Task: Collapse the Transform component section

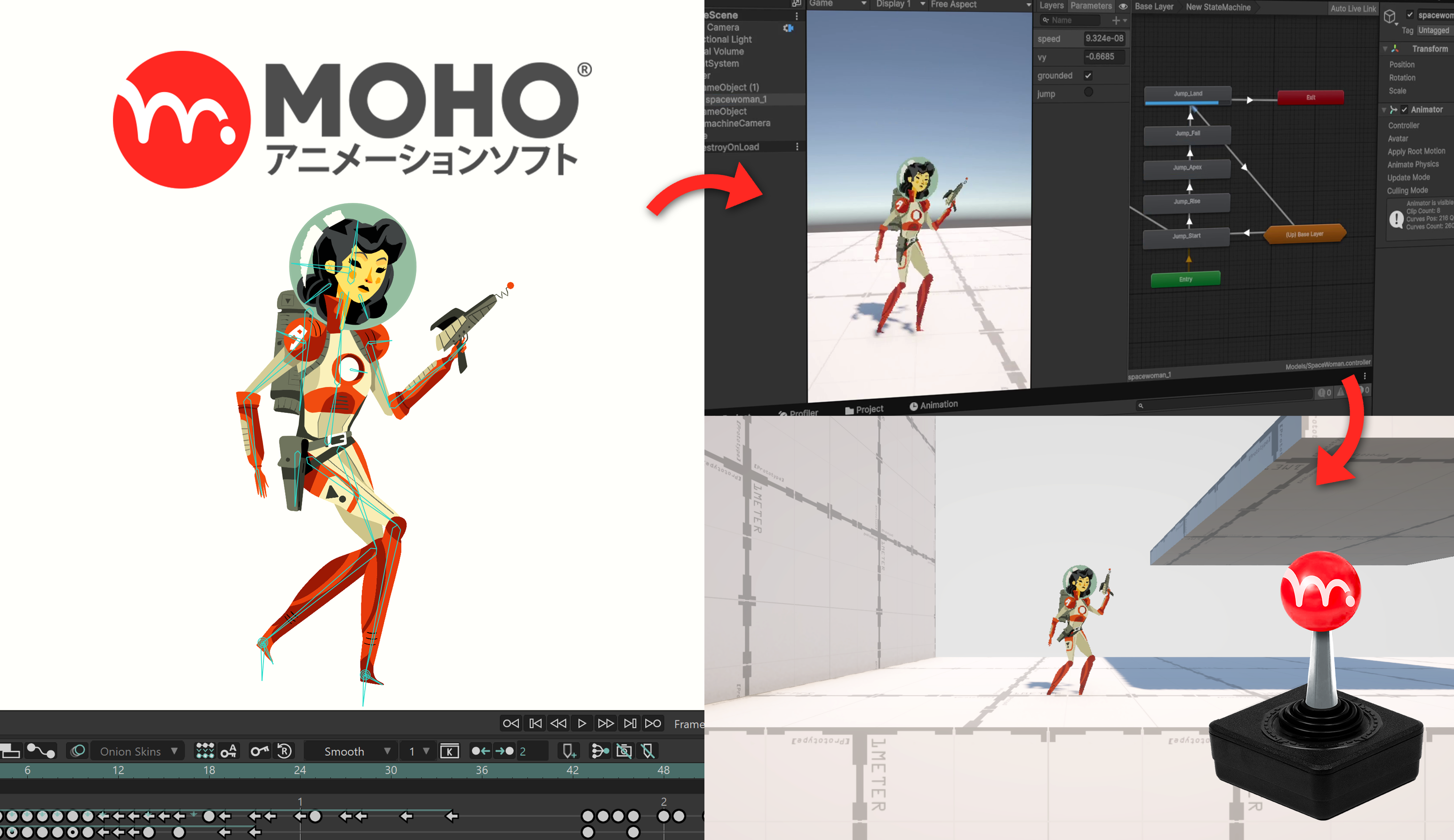Action: click(x=1385, y=49)
